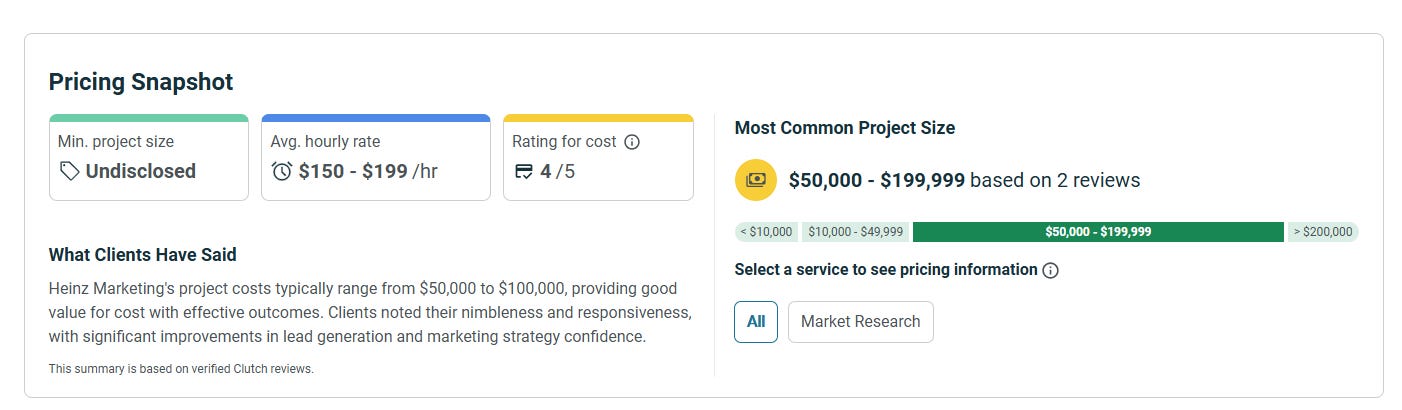Click the info icon beside Select a service

[1050, 270]
